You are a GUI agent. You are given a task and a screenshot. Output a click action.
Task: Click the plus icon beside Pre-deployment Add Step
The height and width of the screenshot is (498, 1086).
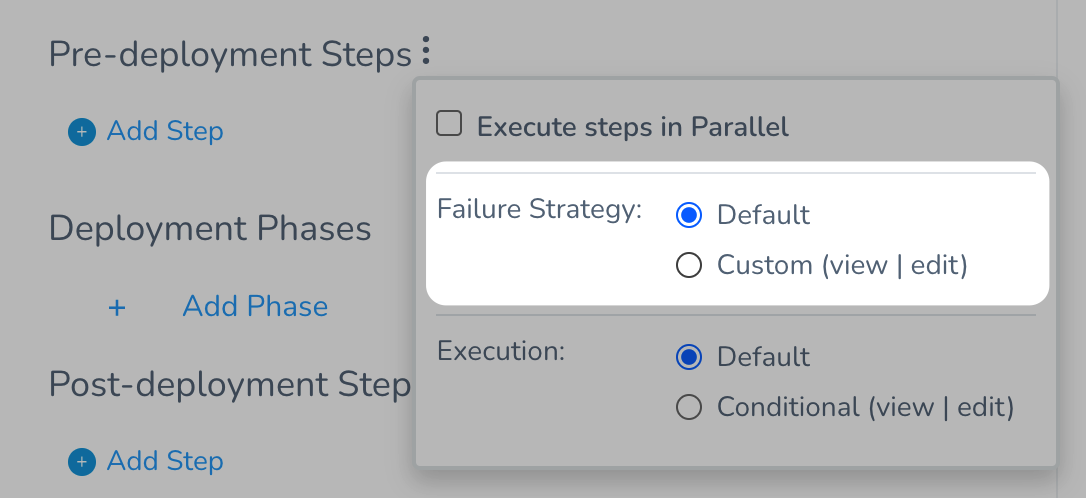tap(82, 131)
